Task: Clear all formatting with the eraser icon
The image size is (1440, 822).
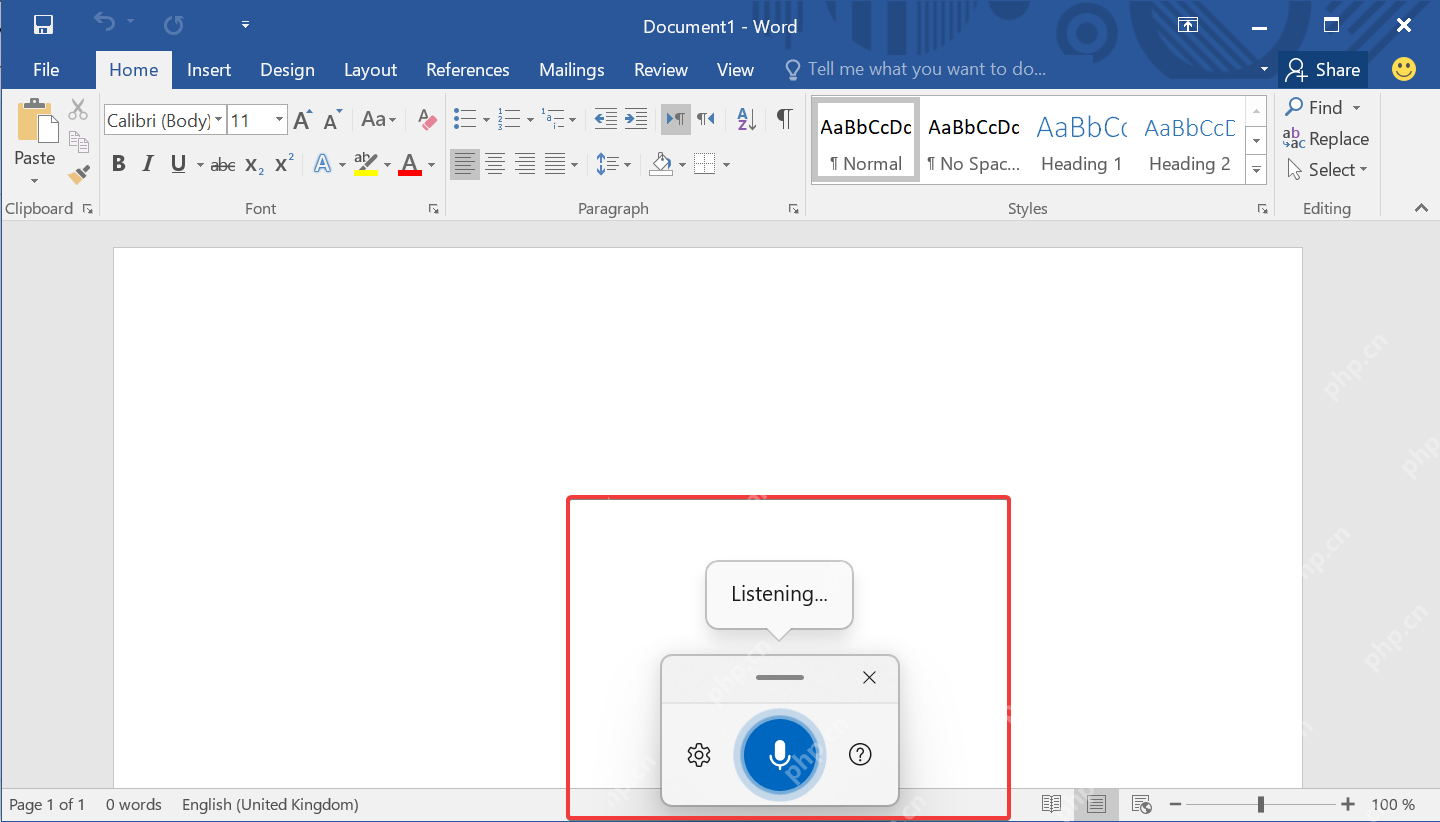Action: click(x=427, y=120)
